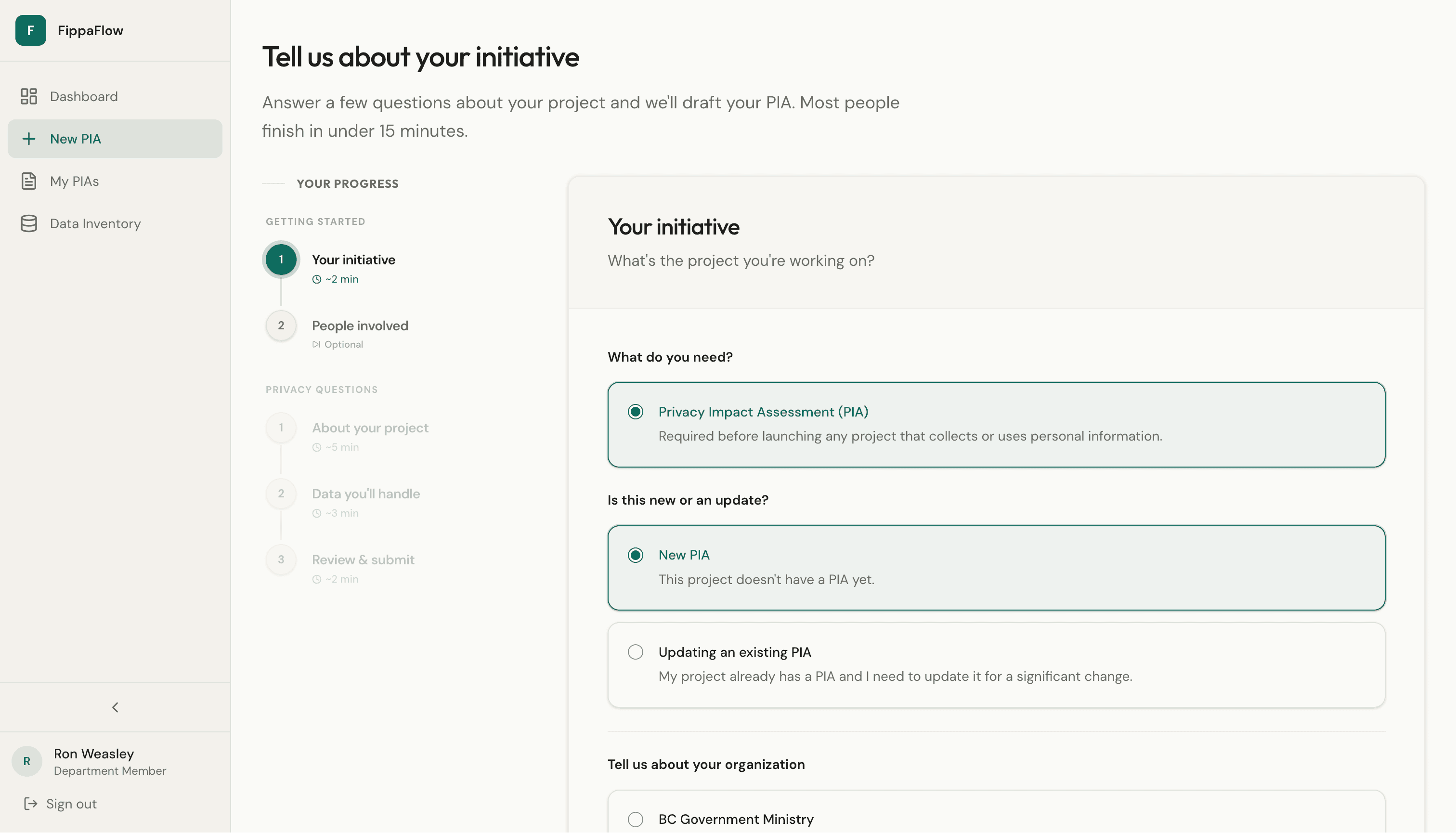
Task: Click the About your project label
Action: [370, 428]
